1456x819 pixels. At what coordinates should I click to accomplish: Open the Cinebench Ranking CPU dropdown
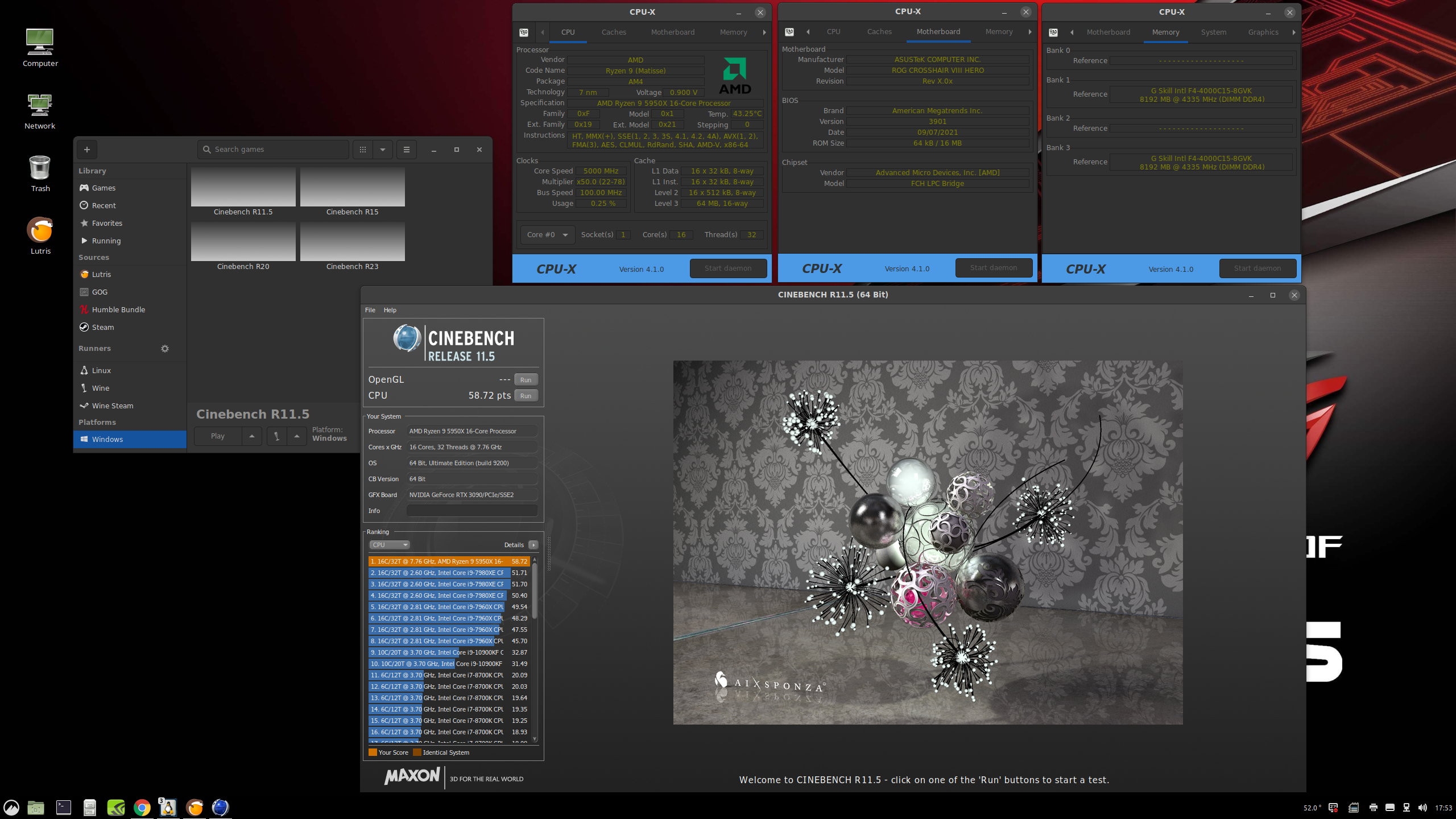click(390, 545)
